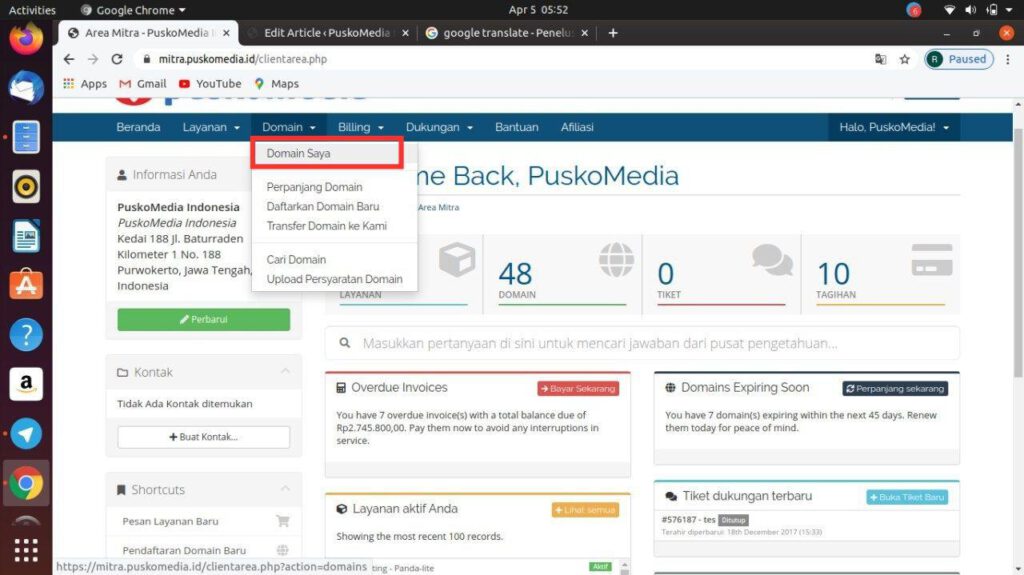Open the Halo, PuskoMedia! account dropdown
The image size is (1024, 575).
pos(894,127)
